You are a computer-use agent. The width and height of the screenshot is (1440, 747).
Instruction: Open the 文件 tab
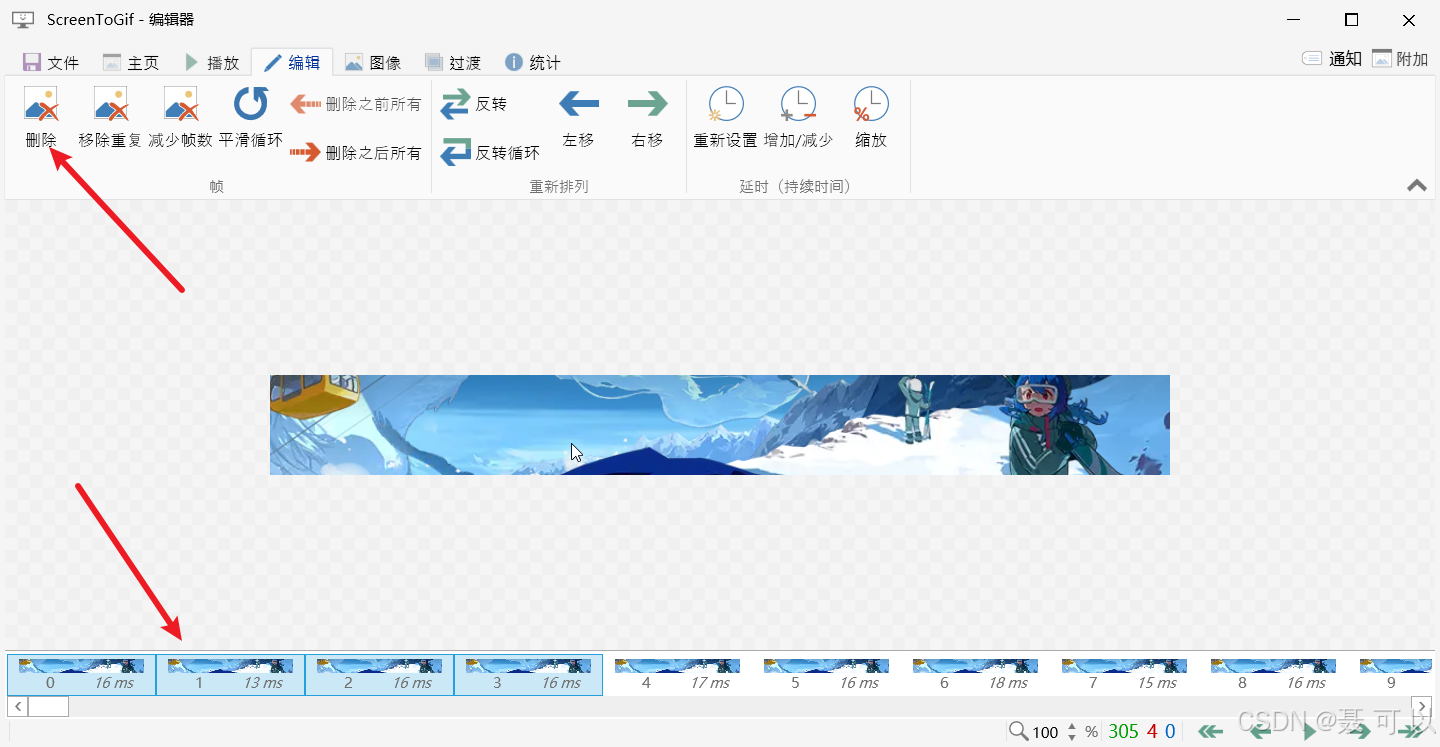coord(51,62)
